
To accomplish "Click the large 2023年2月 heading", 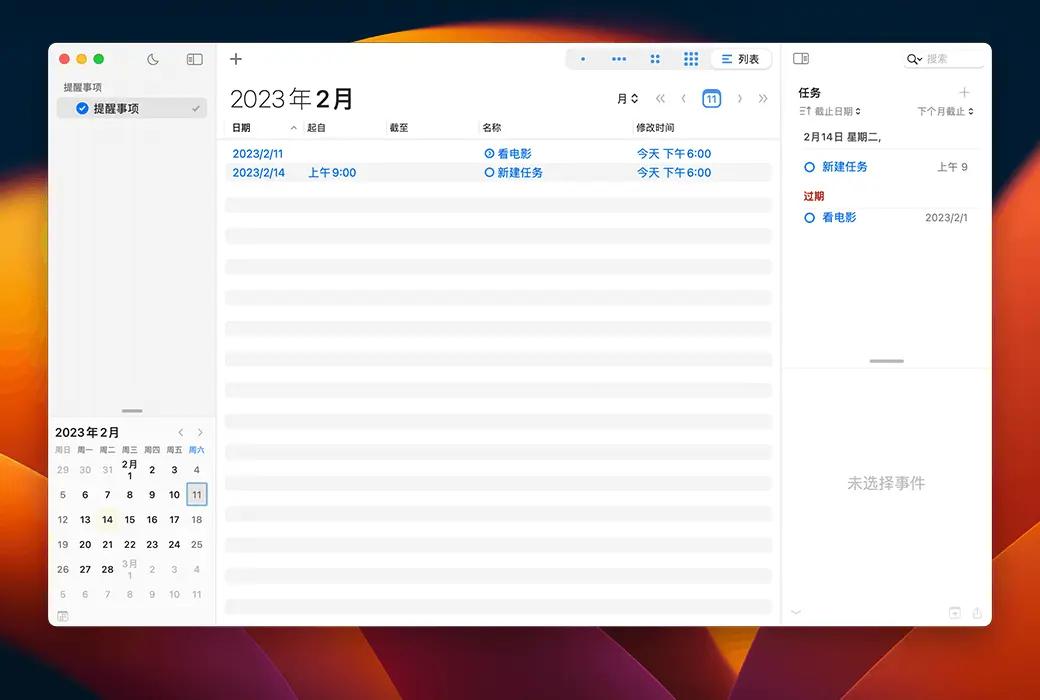I will coord(291,99).
